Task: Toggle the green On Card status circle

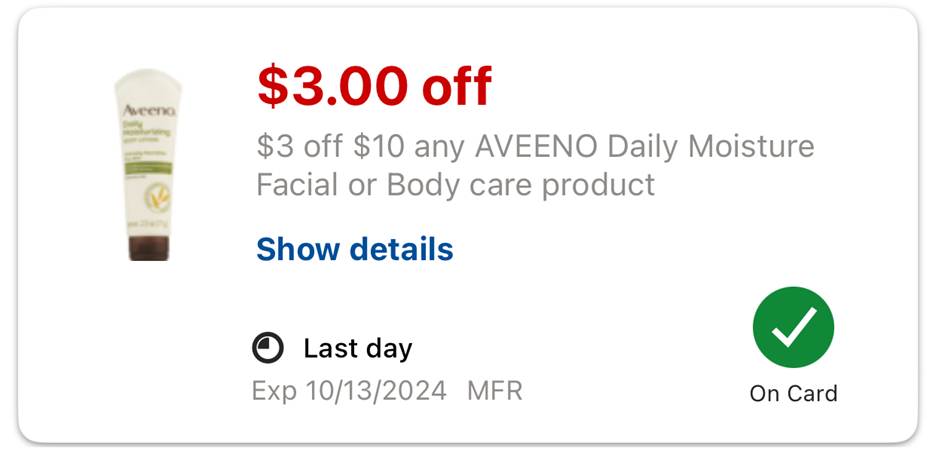Action: pyautogui.click(x=793, y=328)
